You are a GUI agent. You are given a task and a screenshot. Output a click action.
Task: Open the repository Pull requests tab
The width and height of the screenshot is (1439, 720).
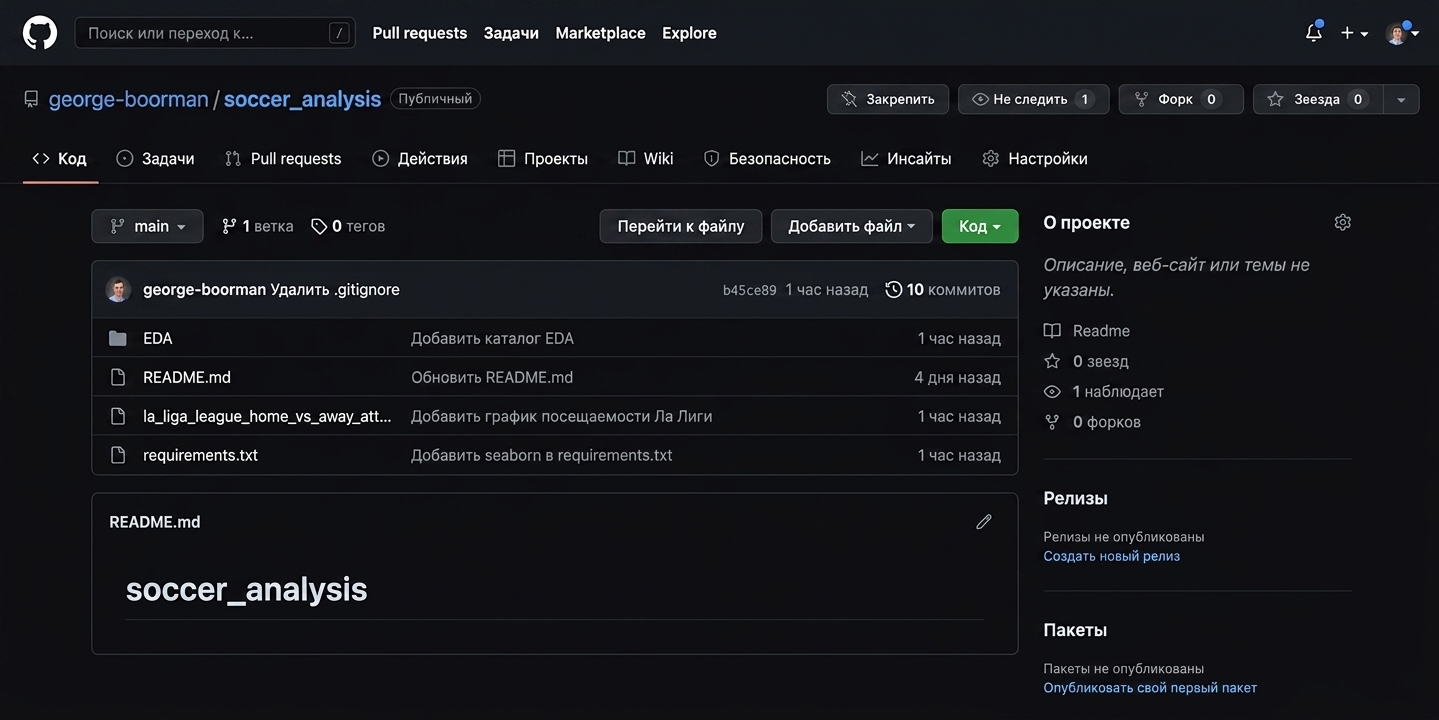pyautogui.click(x=283, y=158)
